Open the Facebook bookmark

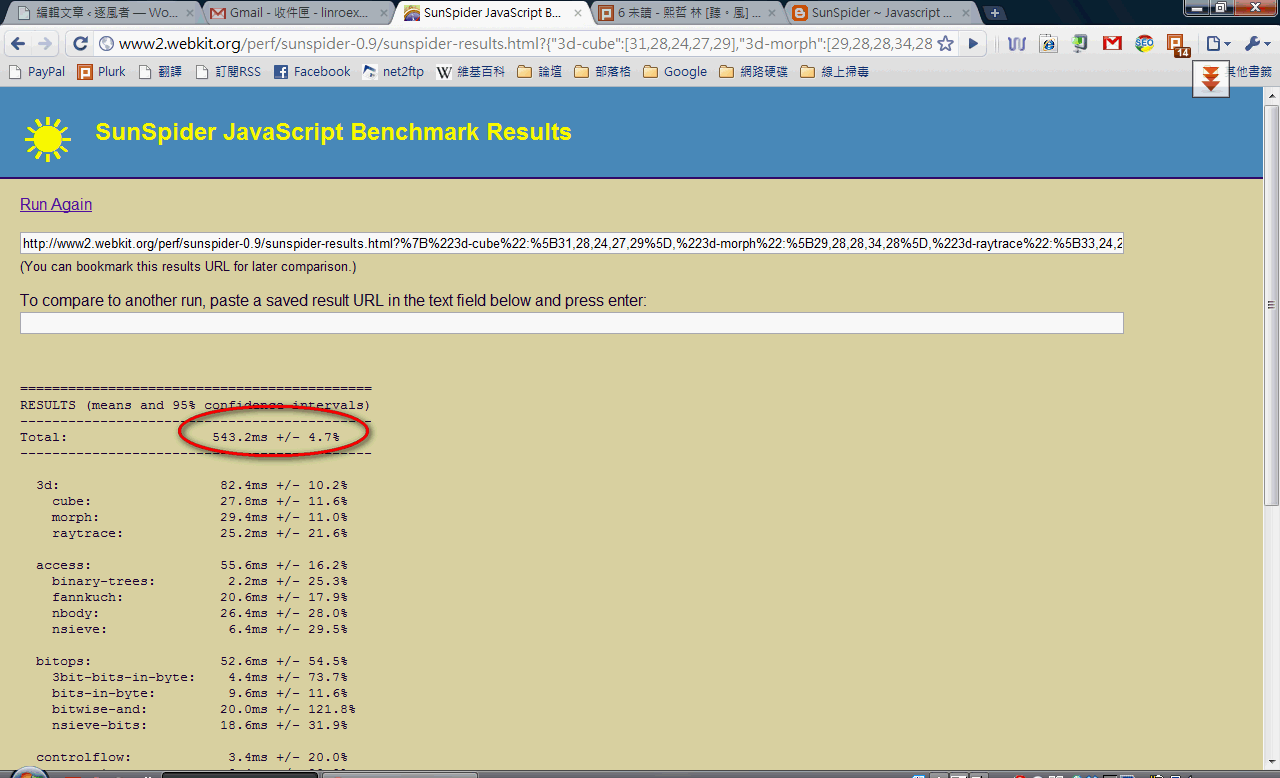(x=311, y=72)
